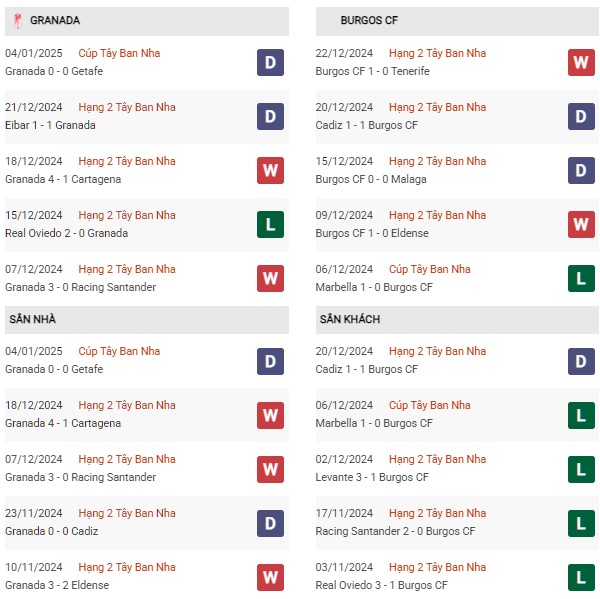
Task: Select the BURGOS CF section header
Action: (457, 21)
